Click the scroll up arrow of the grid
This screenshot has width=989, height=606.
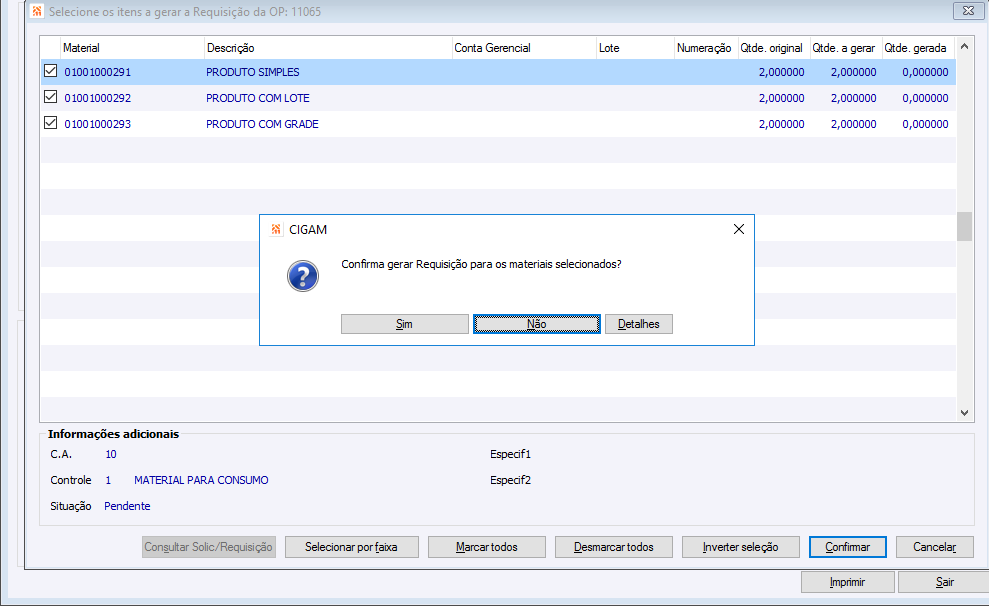964,47
